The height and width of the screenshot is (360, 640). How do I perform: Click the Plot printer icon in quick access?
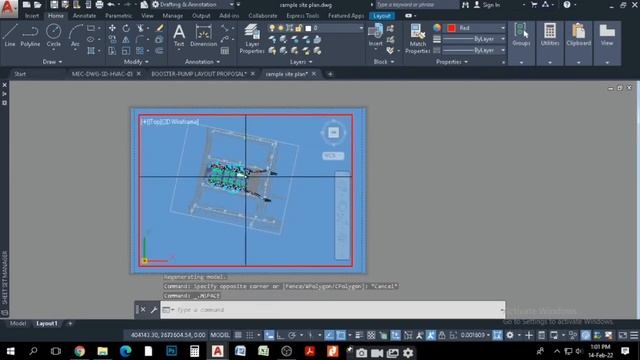[99, 4]
